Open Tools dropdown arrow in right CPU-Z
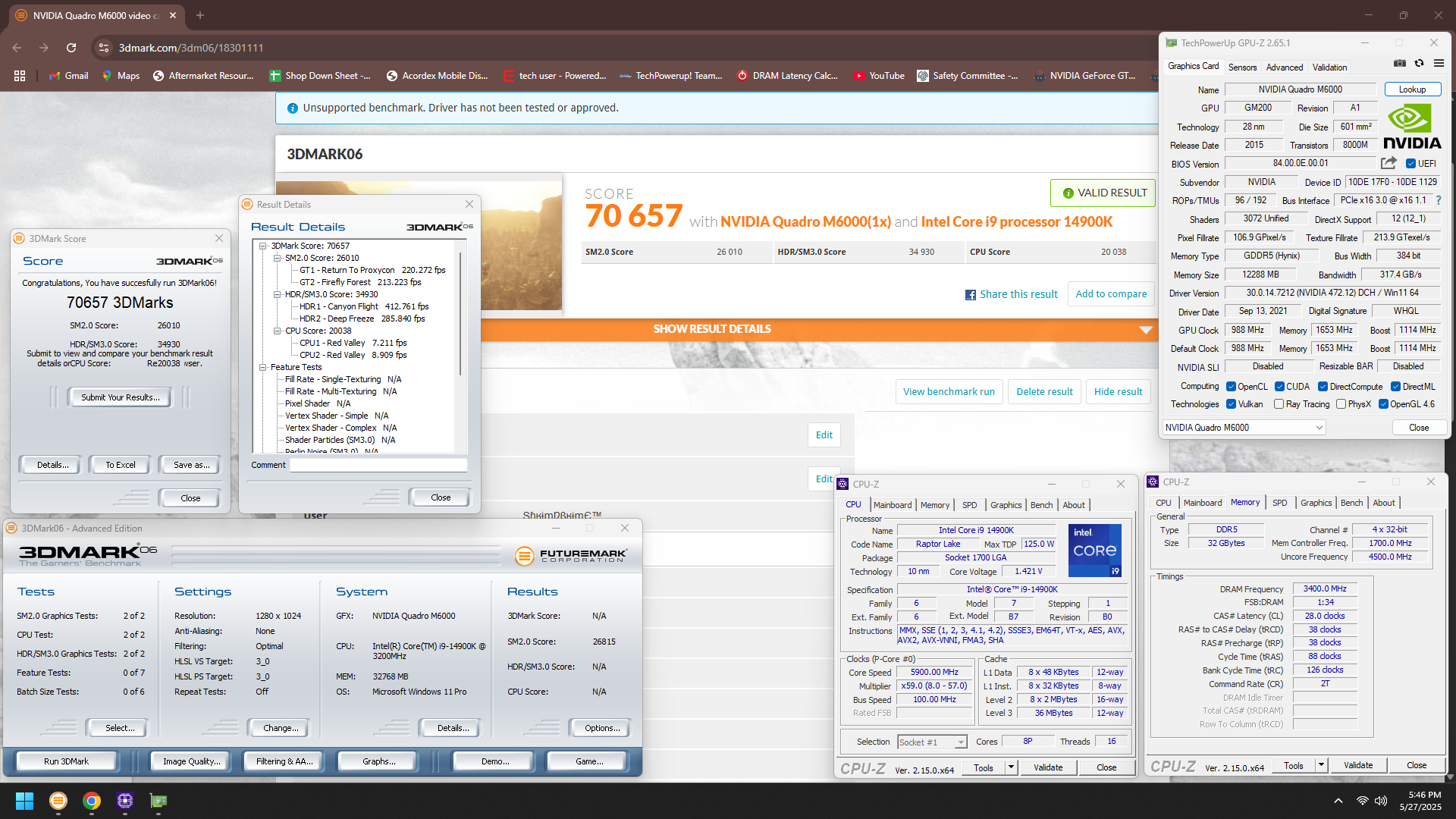1456x819 pixels. 1321,765
